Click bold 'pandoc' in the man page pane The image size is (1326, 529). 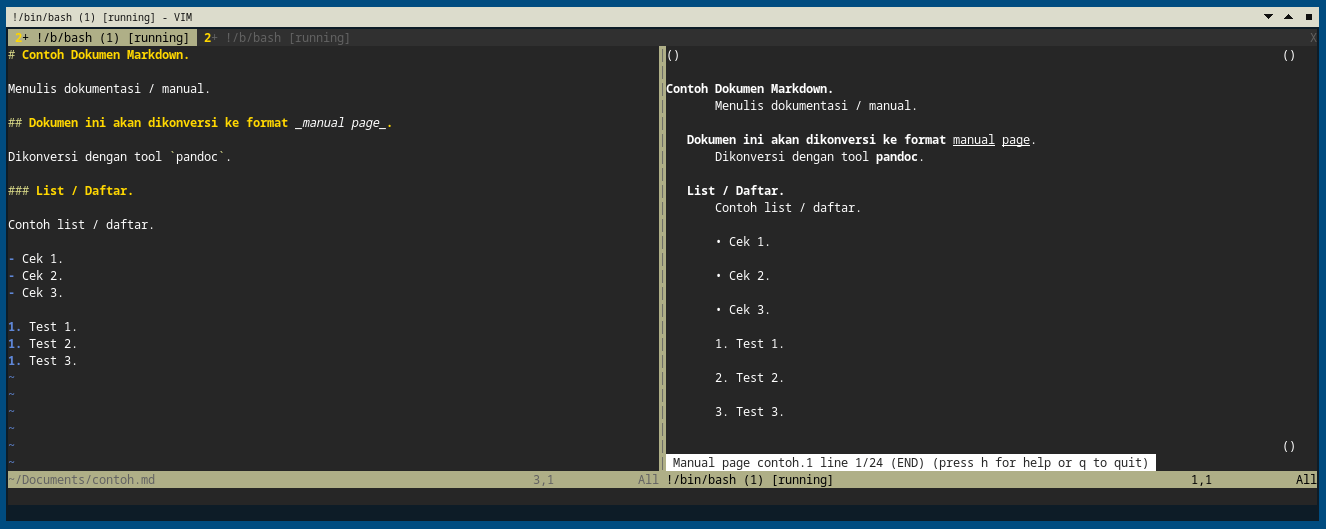tap(897, 157)
